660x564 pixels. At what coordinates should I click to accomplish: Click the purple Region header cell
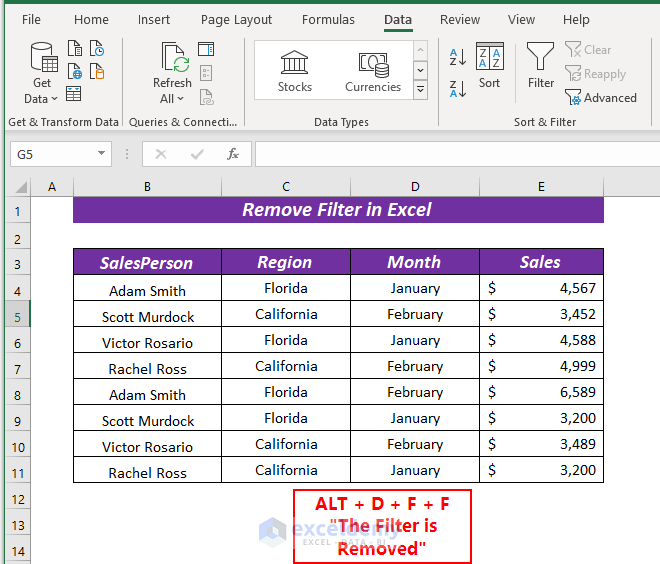286,262
